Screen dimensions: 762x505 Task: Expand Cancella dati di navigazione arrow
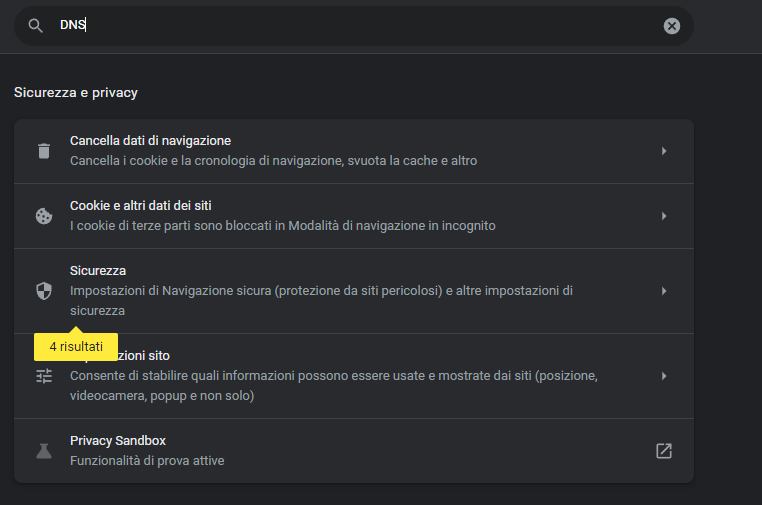tap(663, 151)
